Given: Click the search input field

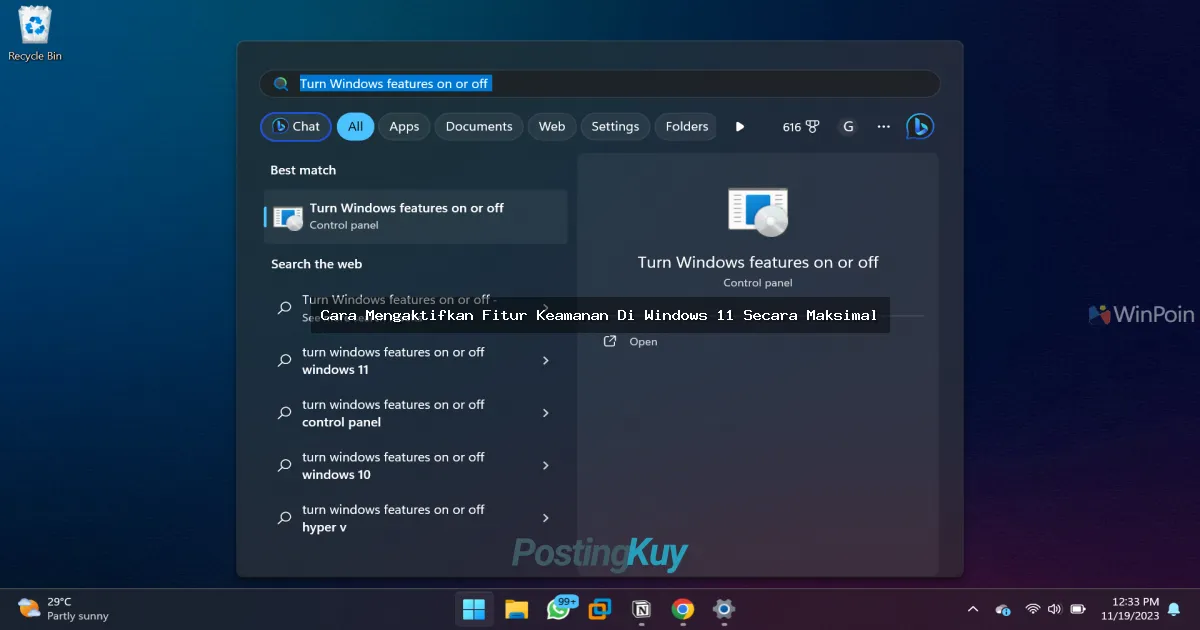Looking at the screenshot, I should click(600, 84).
